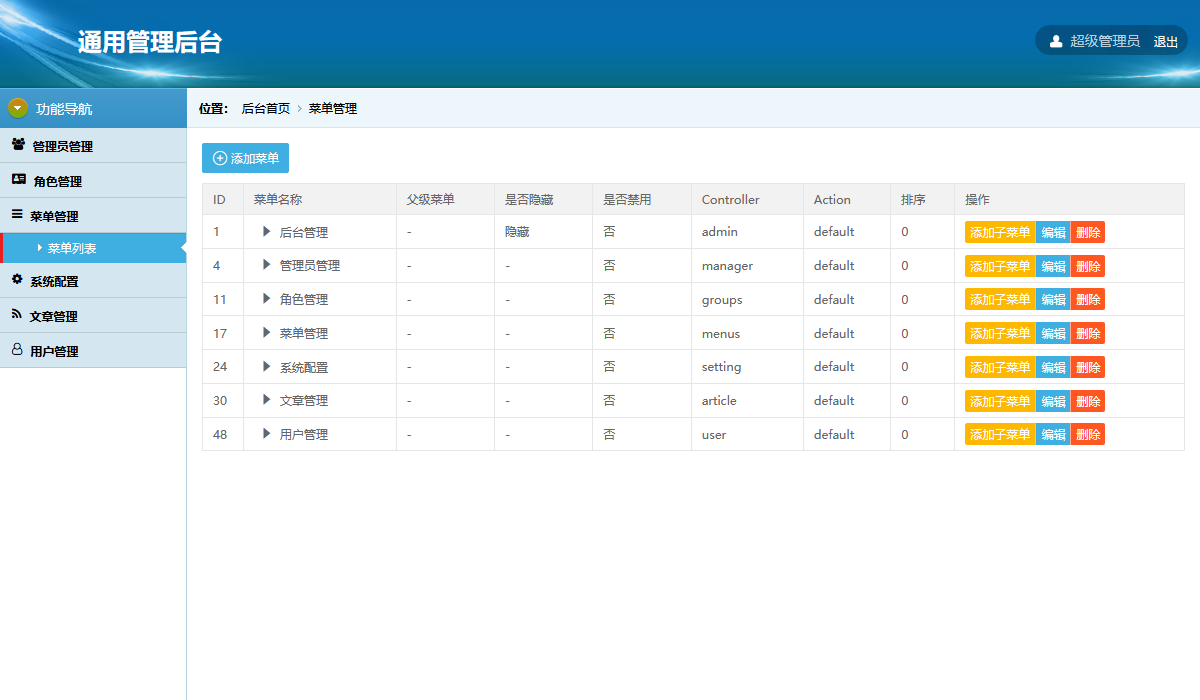Click the hamburger list icon beside 菜单管理
The image size is (1200, 700).
pyautogui.click(x=17, y=215)
